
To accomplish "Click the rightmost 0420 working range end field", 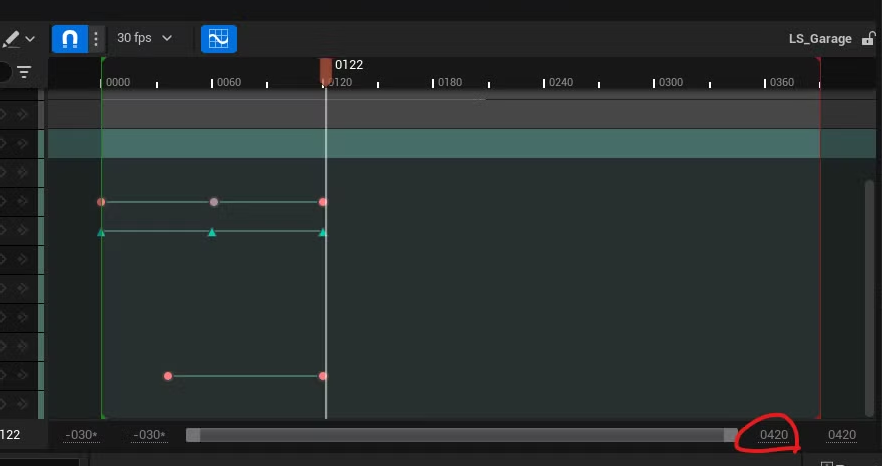I will 842,435.
